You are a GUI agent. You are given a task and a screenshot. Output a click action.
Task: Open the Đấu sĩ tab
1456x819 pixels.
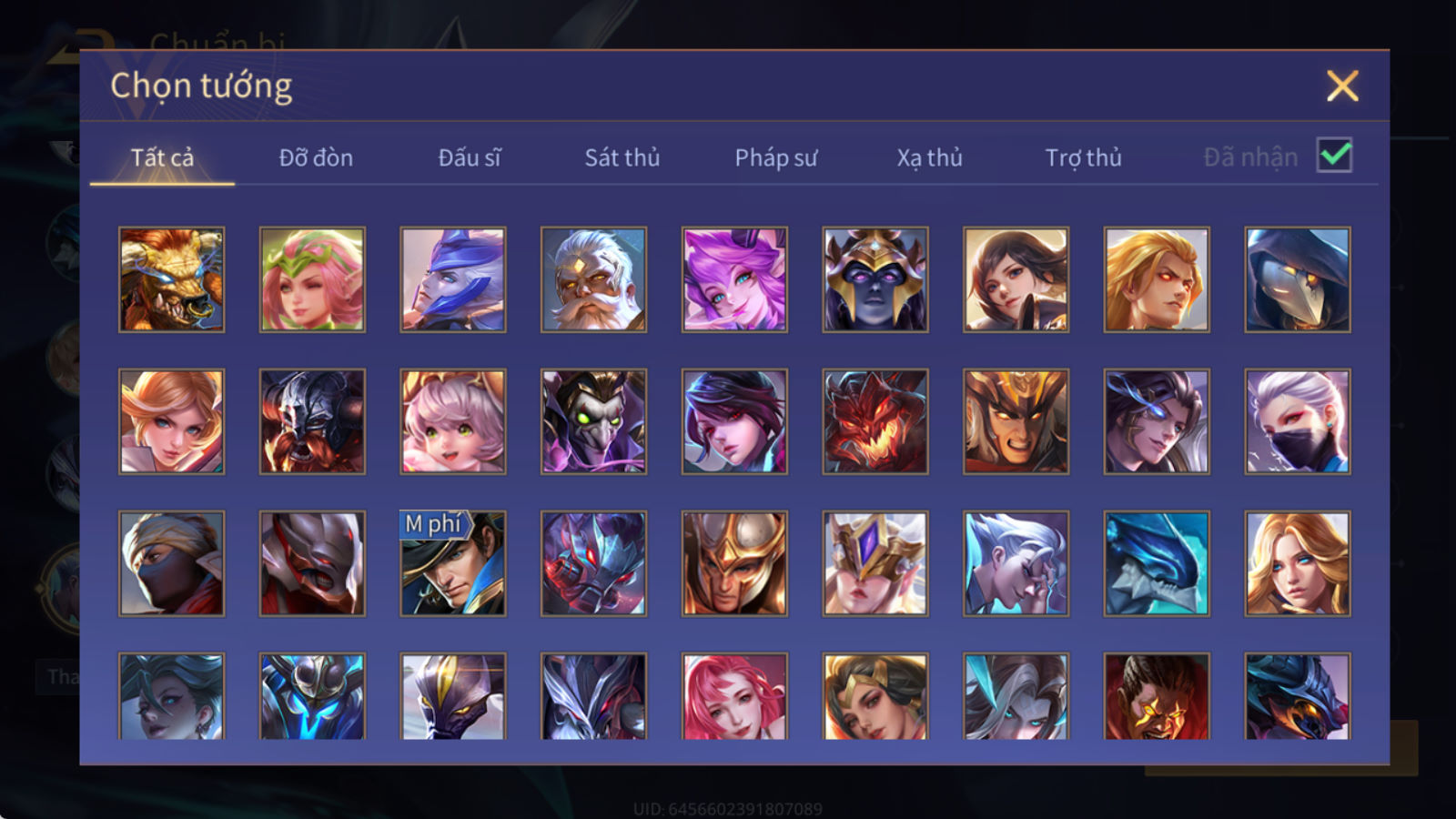click(470, 157)
